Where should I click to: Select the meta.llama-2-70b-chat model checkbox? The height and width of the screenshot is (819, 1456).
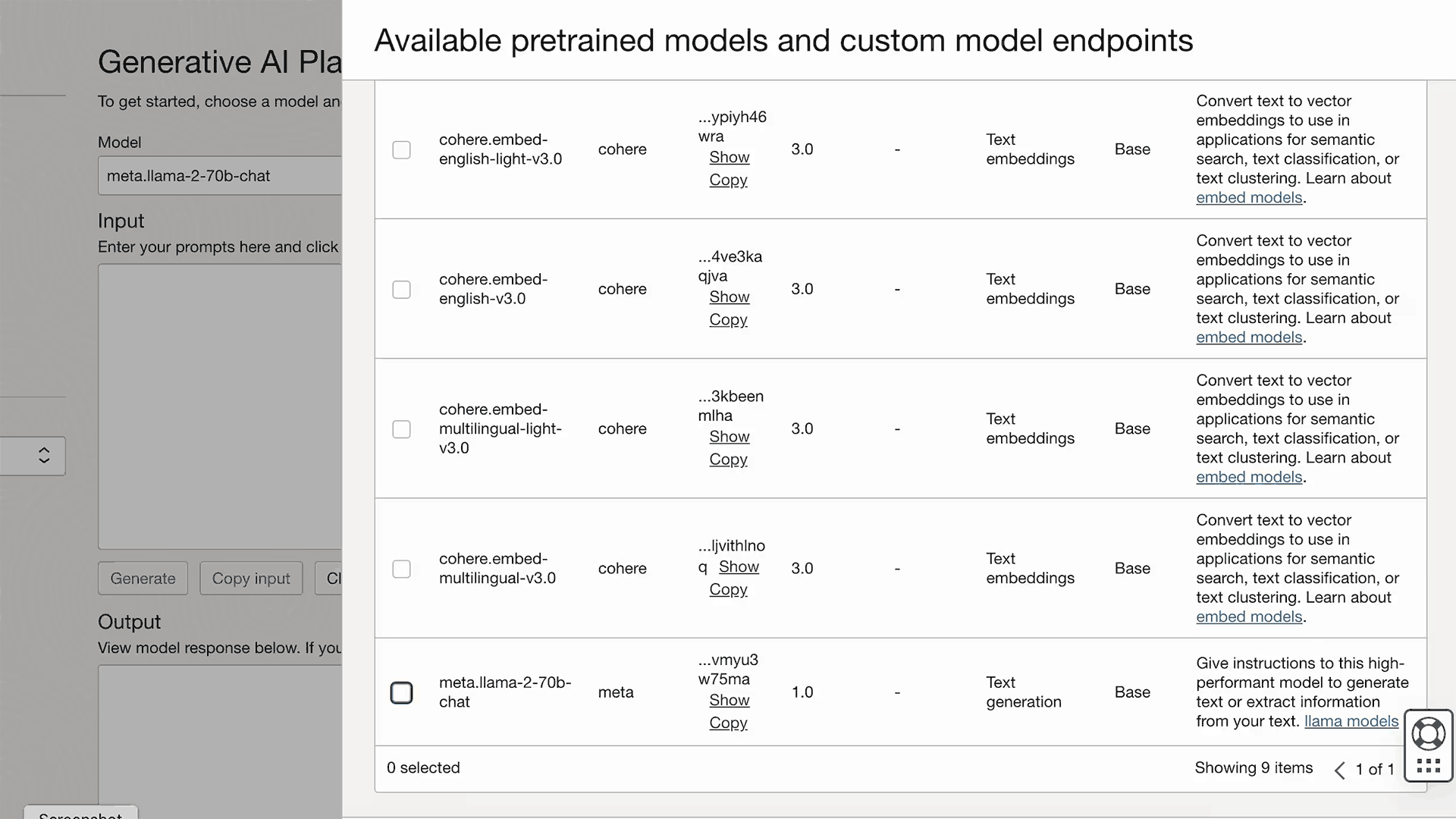coord(402,692)
